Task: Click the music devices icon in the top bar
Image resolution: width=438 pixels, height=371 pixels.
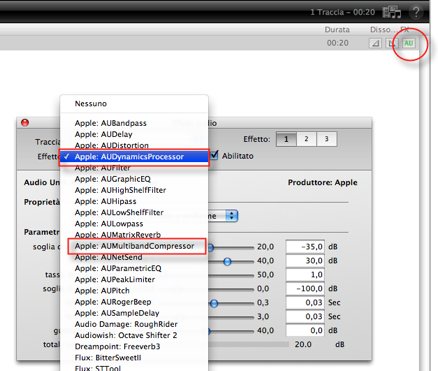Action: pos(392,12)
